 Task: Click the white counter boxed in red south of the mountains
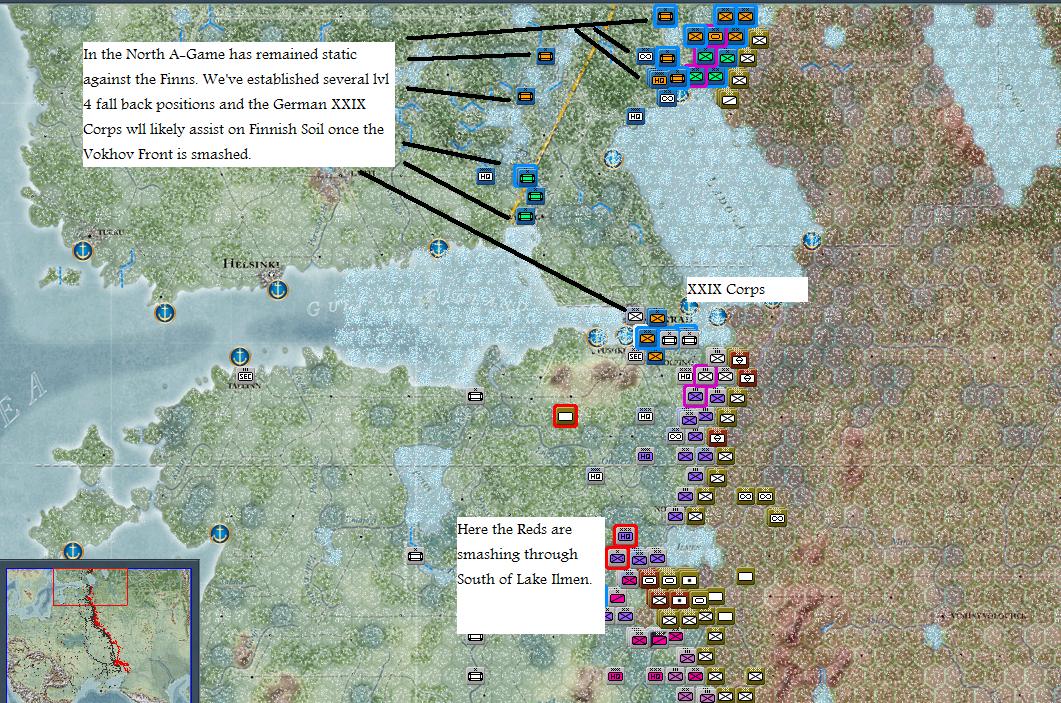click(566, 416)
